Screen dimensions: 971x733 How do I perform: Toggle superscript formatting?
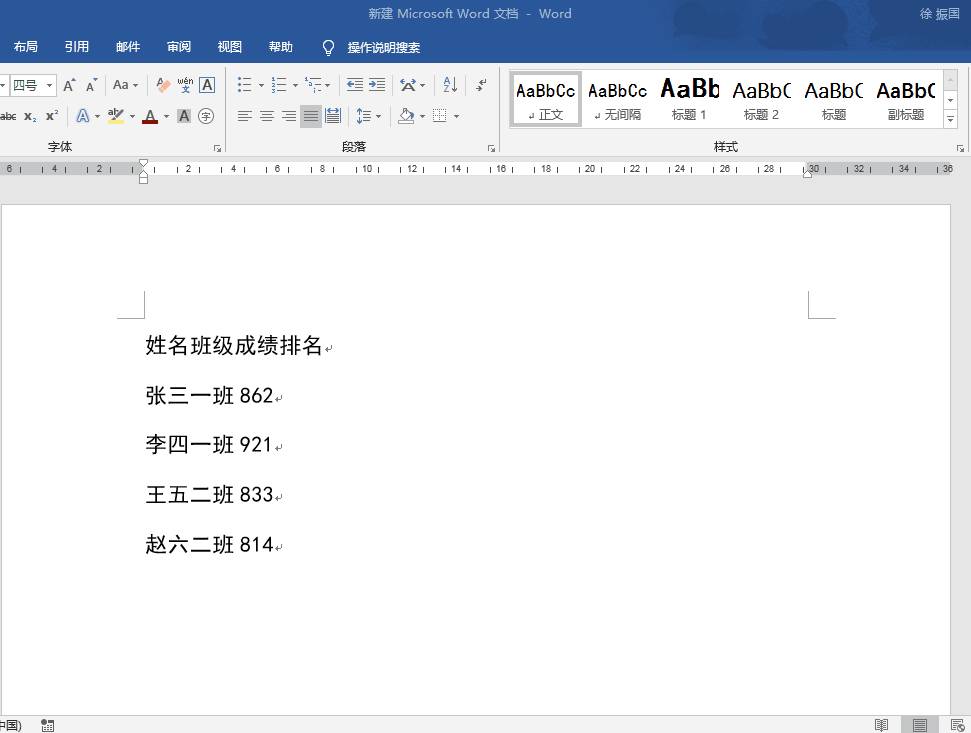(x=53, y=116)
